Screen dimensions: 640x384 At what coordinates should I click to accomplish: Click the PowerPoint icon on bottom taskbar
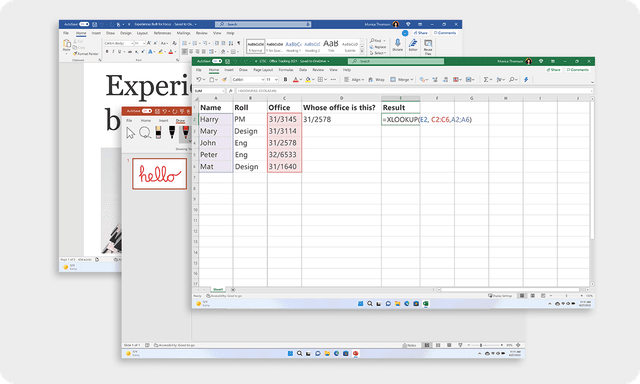356,353
